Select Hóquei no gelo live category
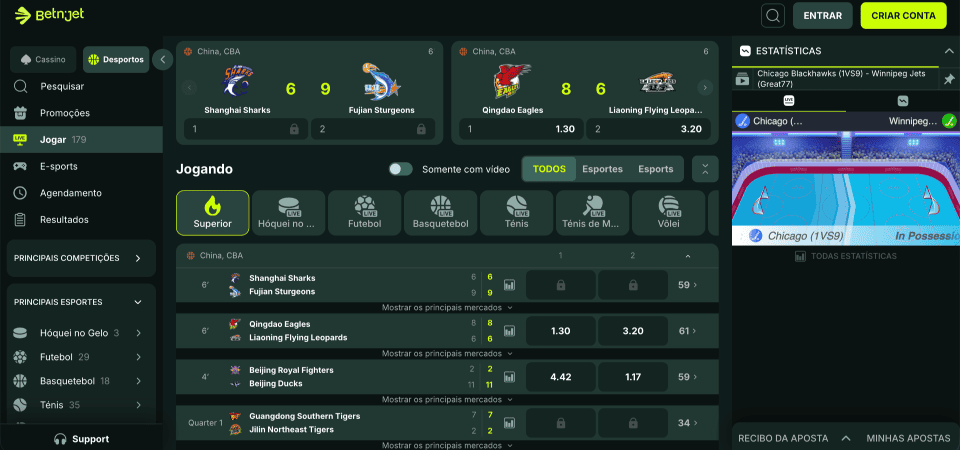Screen dimensions: 960x450 [x=288, y=213]
